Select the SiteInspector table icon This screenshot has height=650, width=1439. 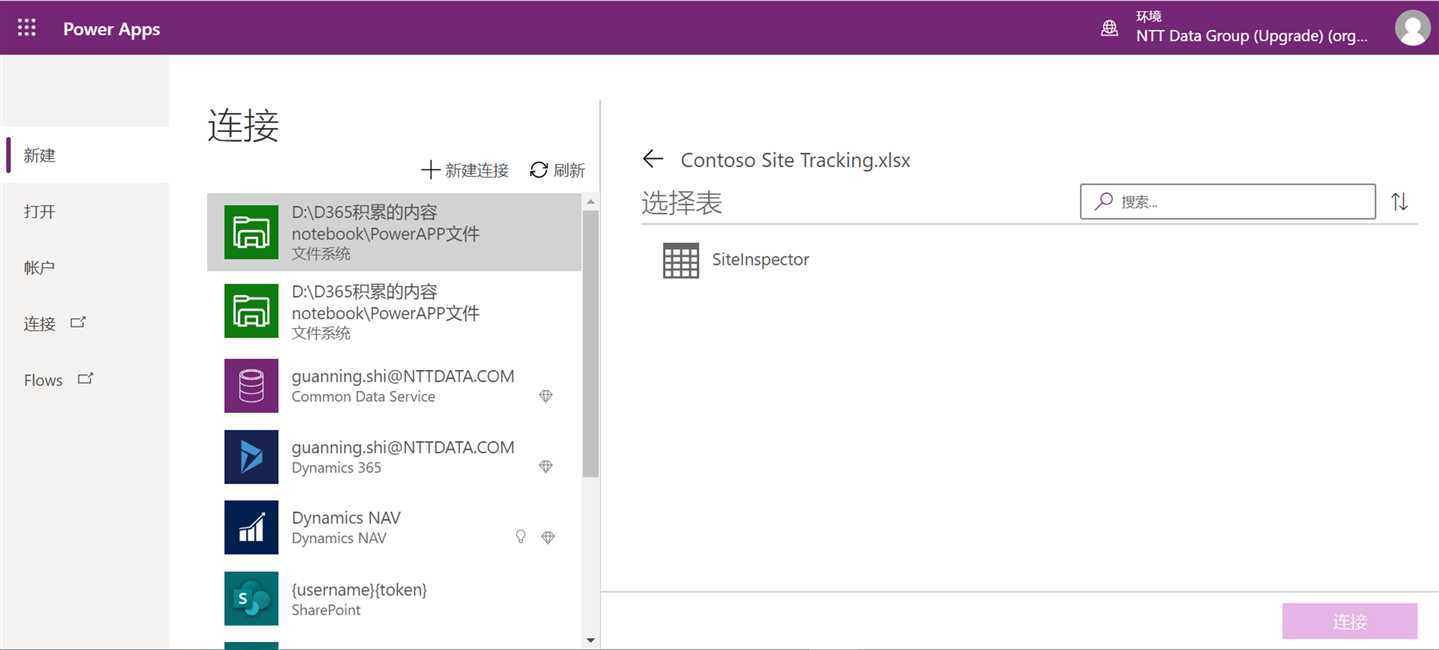tap(681, 260)
